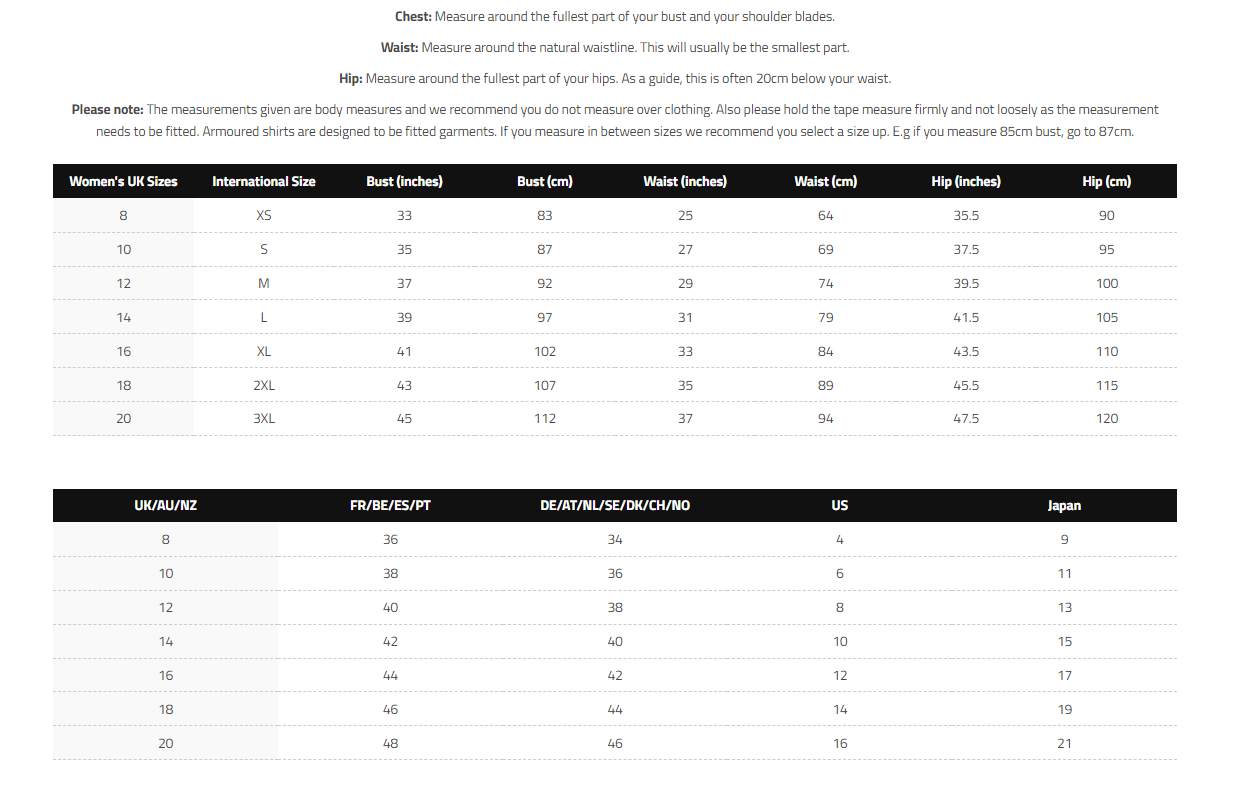Click the "UK/AU/NZ" column header
The width and height of the screenshot is (1233, 787).
click(166, 505)
